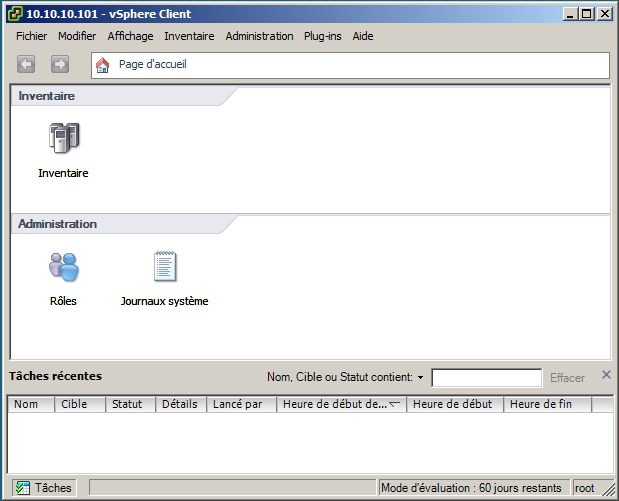Viewport: 619px width, 501px height.
Task: Open the Inventaire menu in menu bar
Action: tap(189, 36)
